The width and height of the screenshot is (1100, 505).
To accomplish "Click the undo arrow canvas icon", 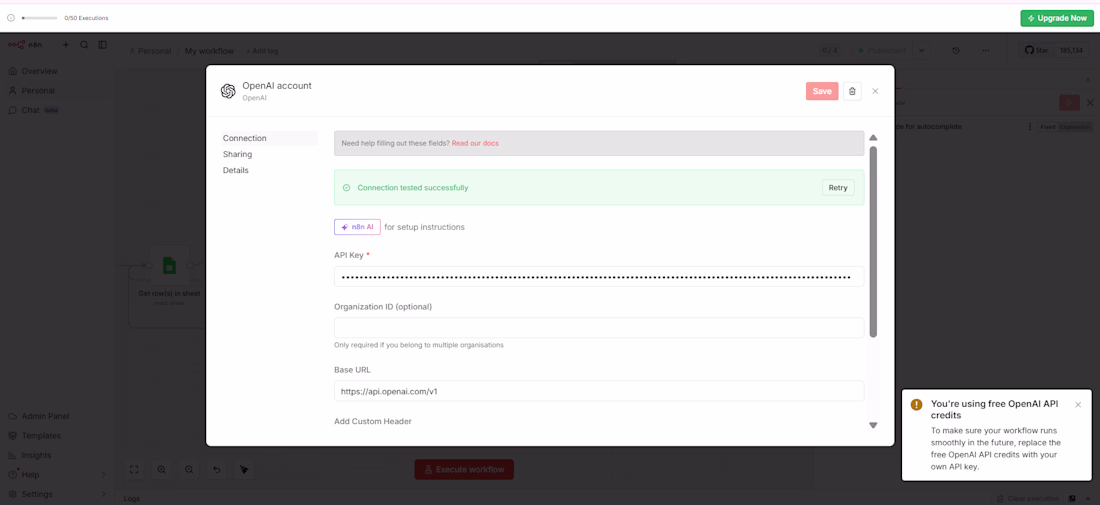I will tap(216, 469).
